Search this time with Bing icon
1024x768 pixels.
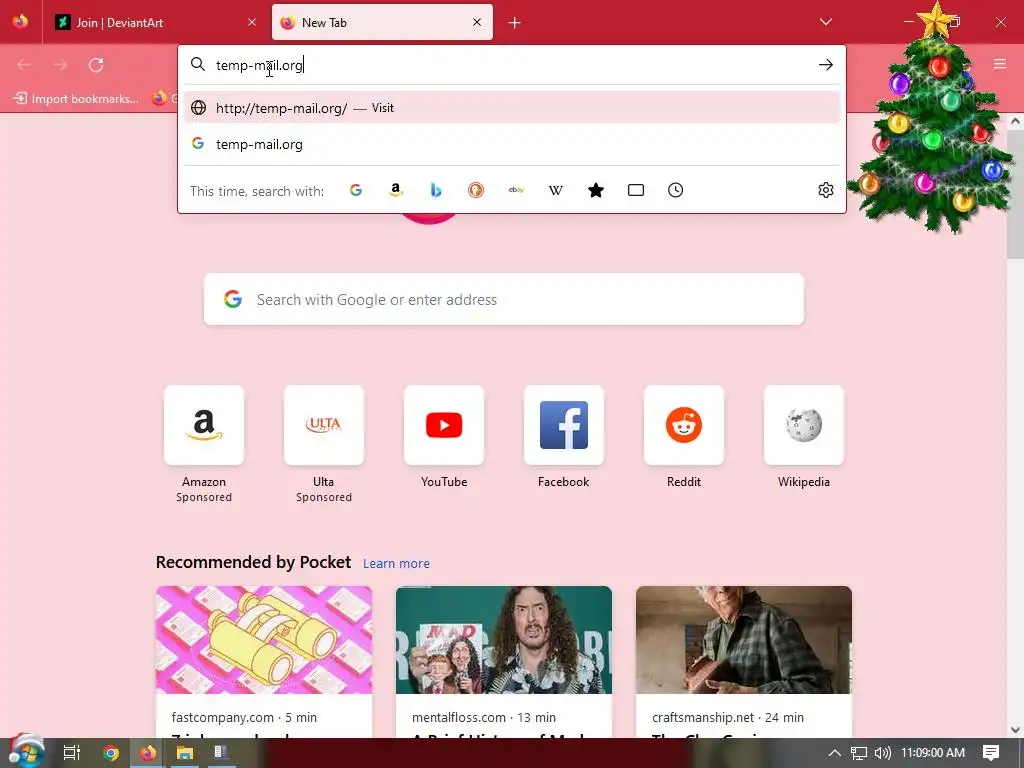(436, 190)
